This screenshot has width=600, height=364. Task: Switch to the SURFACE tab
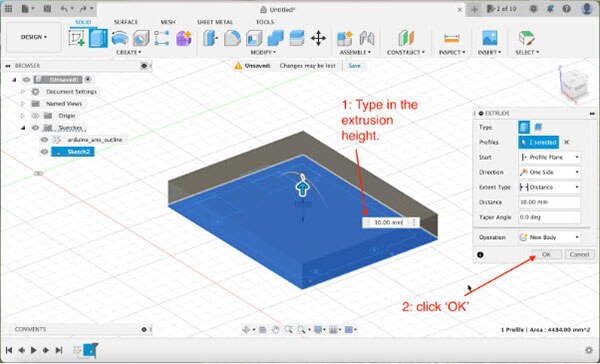[126, 22]
